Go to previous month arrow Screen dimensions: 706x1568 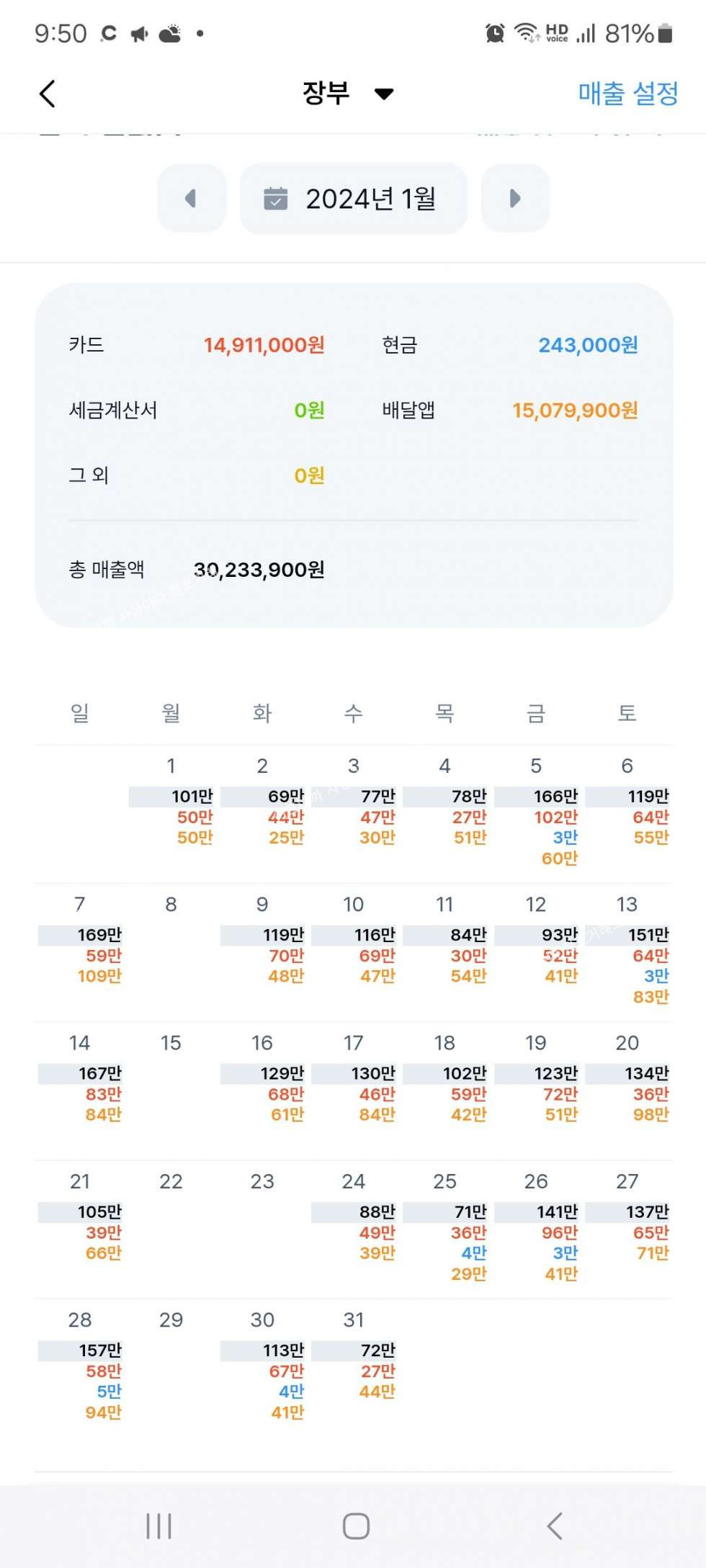point(191,198)
